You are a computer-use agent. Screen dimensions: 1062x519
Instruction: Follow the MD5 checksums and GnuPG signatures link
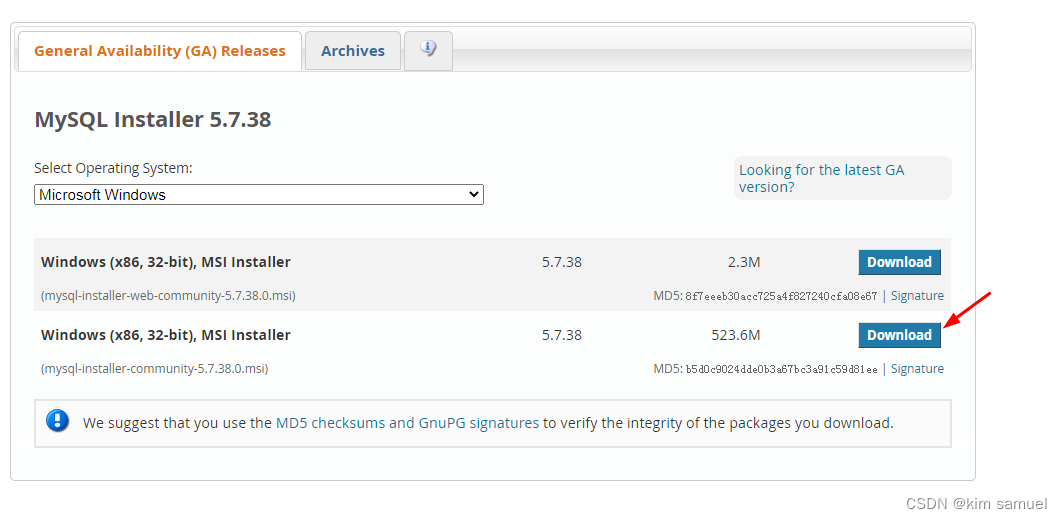click(407, 423)
